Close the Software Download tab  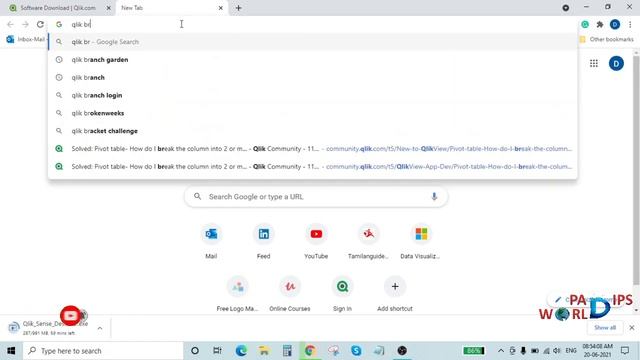pyautogui.click(x=109, y=8)
